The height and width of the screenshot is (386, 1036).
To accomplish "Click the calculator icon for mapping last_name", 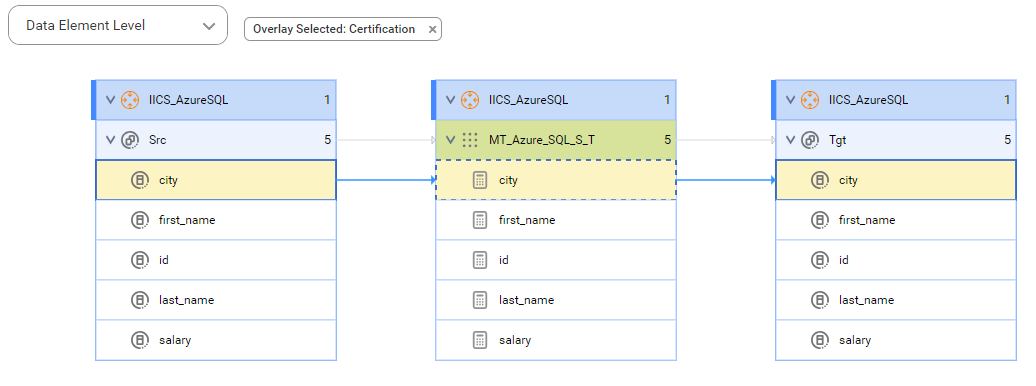I will [x=480, y=300].
